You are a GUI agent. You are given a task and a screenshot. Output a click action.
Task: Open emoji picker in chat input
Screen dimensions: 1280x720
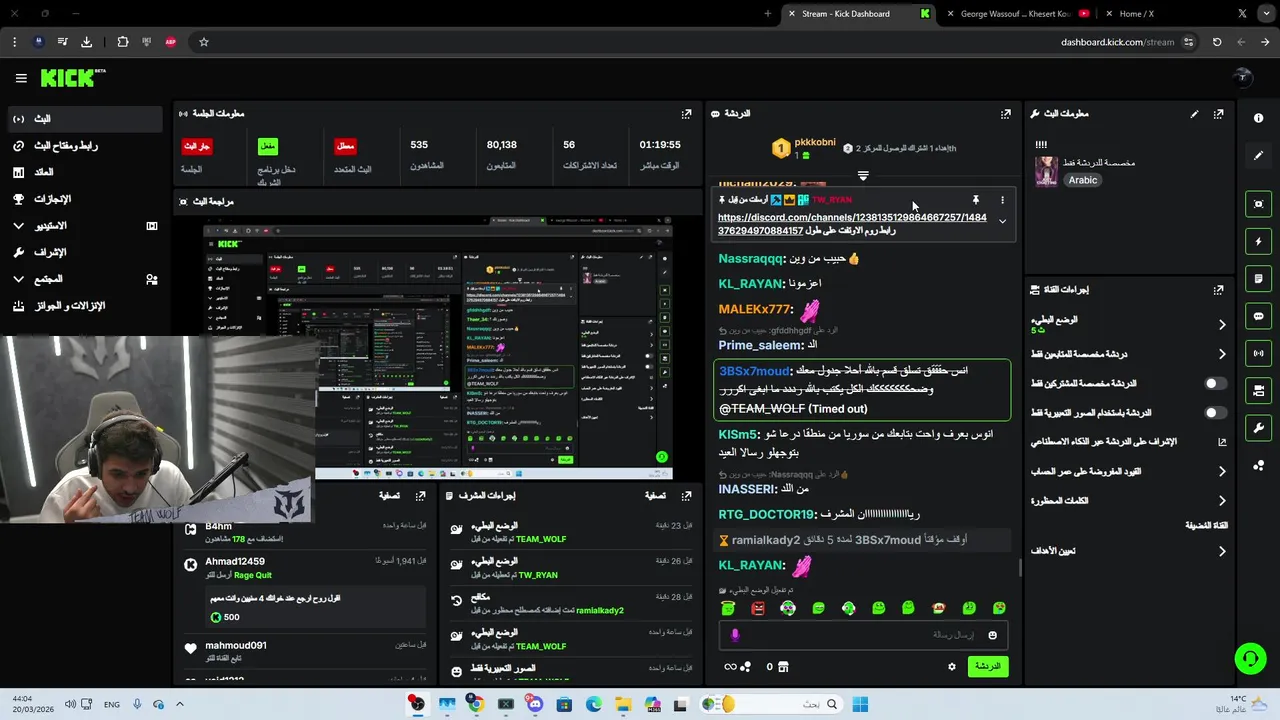[x=992, y=635]
